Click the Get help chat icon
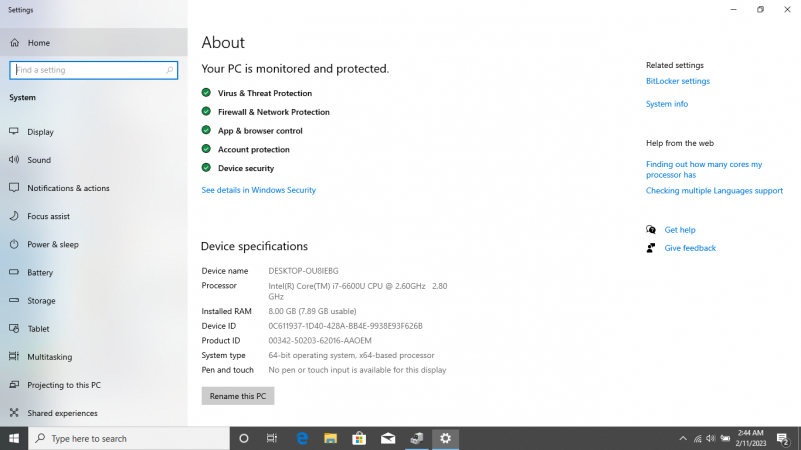Image resolution: width=801 pixels, height=450 pixels. tap(651, 230)
